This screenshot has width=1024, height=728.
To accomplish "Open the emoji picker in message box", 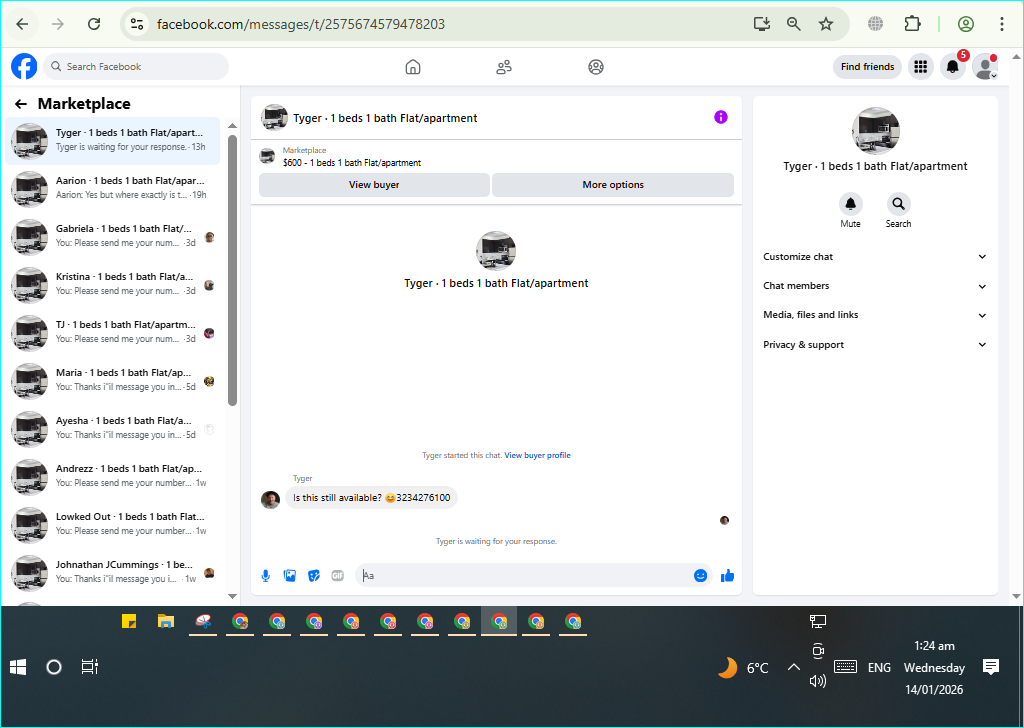I will click(x=700, y=575).
